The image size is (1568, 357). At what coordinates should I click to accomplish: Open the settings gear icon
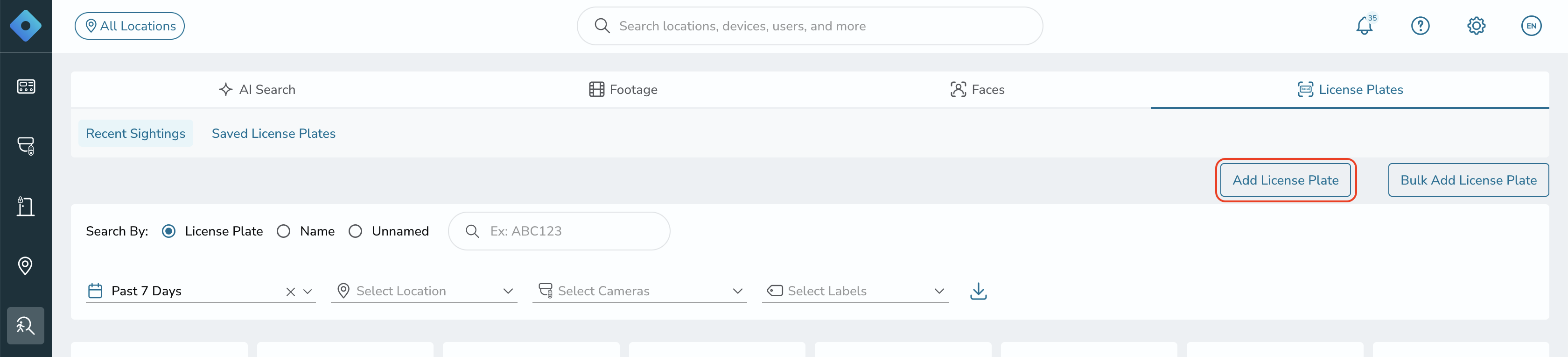tap(1476, 26)
